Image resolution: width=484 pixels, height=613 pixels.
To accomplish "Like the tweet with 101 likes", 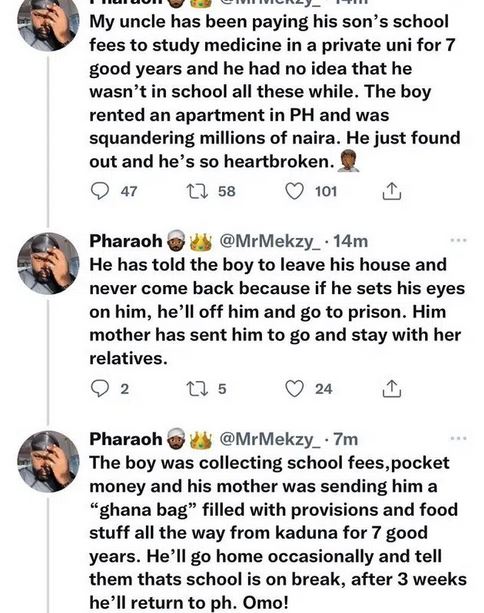I will click(294, 192).
